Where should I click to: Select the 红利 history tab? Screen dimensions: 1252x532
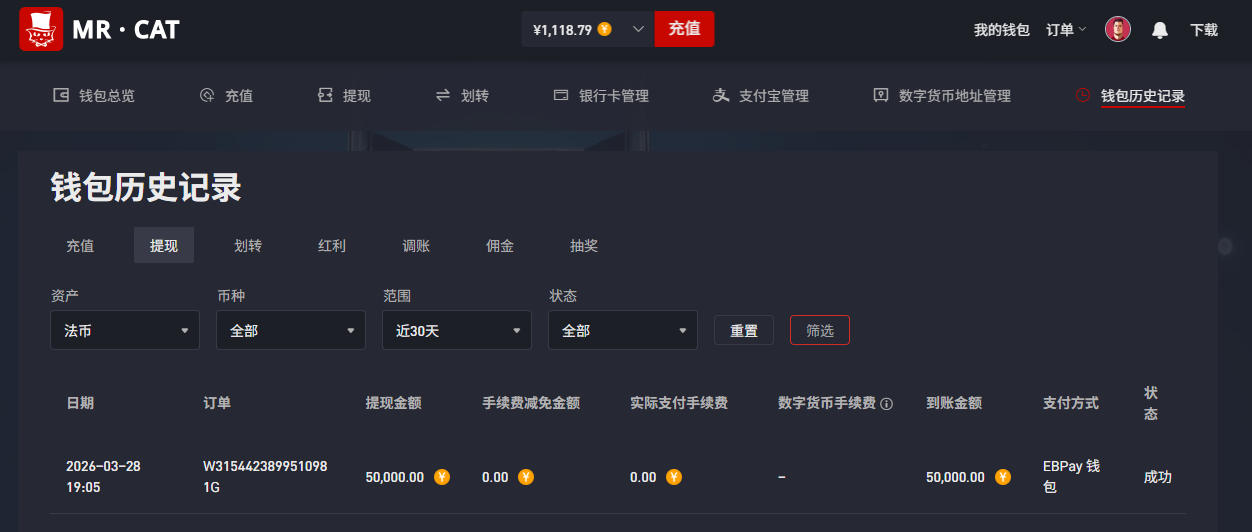point(332,245)
